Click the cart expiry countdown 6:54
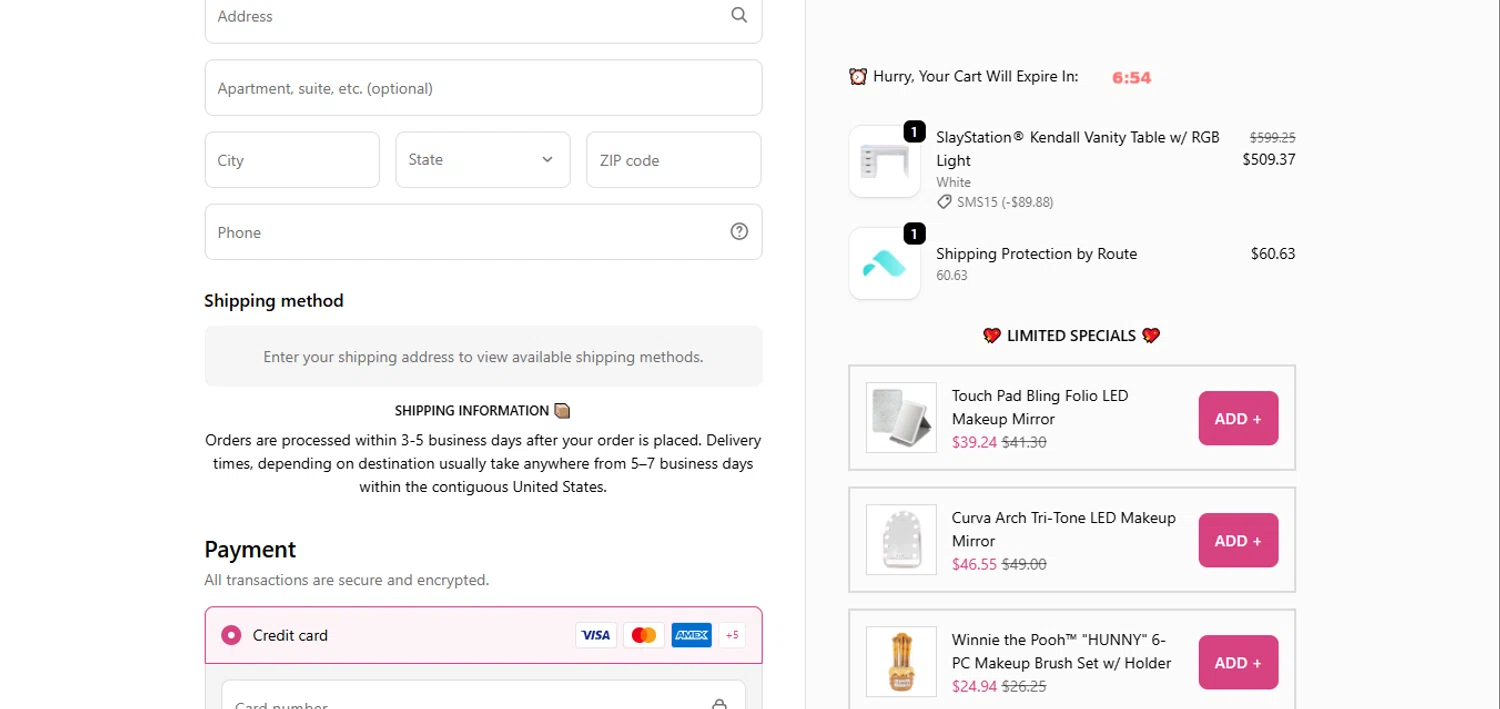The width and height of the screenshot is (1500, 709). 1131,77
